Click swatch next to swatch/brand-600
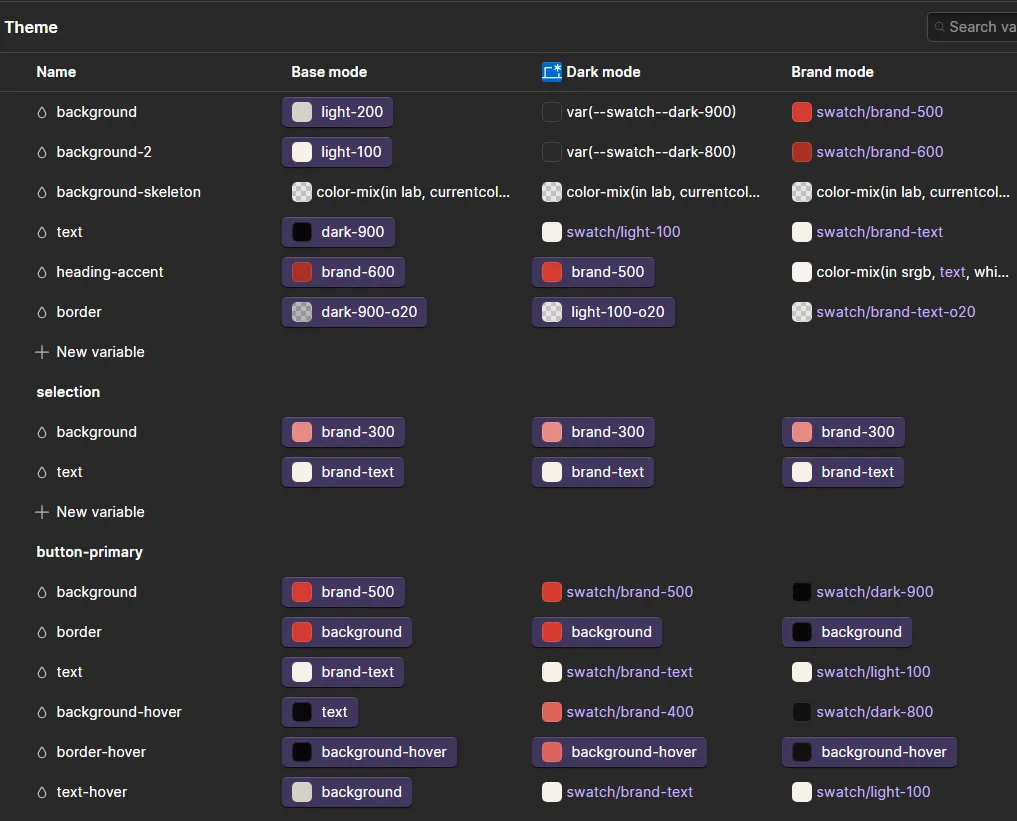This screenshot has width=1017, height=821. tap(802, 152)
